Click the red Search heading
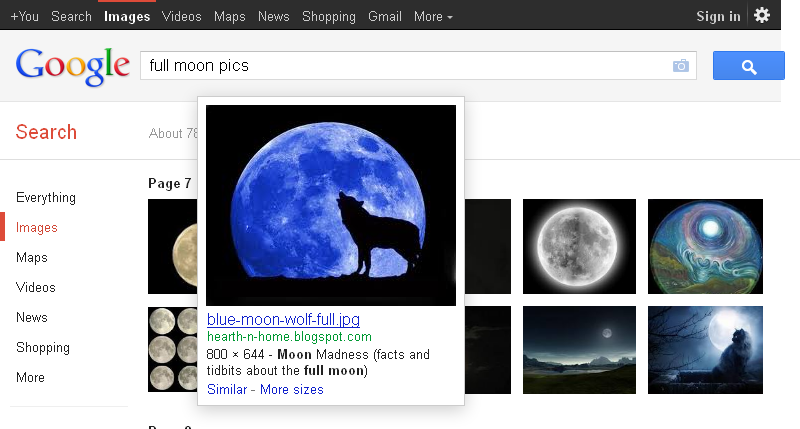Screen dimensions: 800x429 click(46, 132)
